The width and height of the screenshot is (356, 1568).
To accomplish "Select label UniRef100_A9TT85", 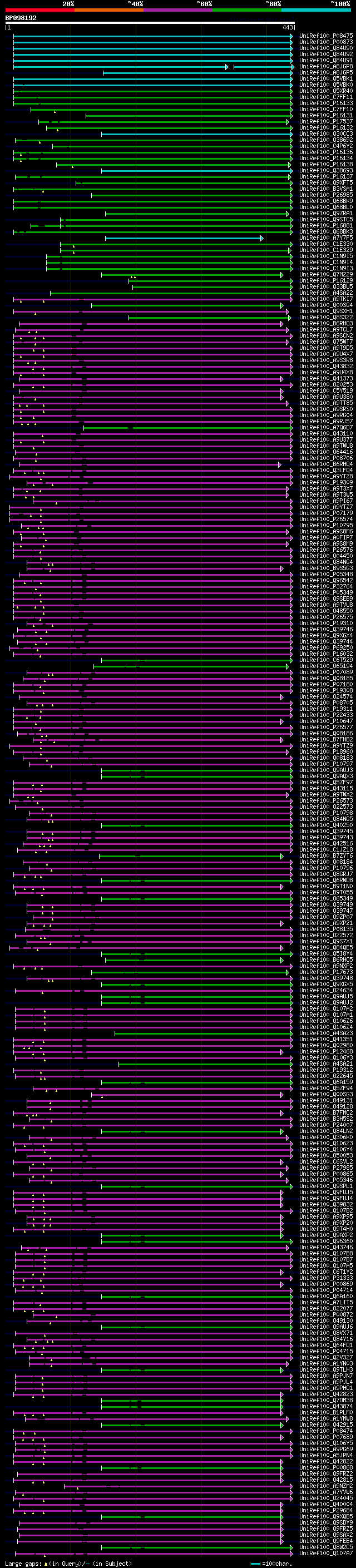I will coord(325,403).
